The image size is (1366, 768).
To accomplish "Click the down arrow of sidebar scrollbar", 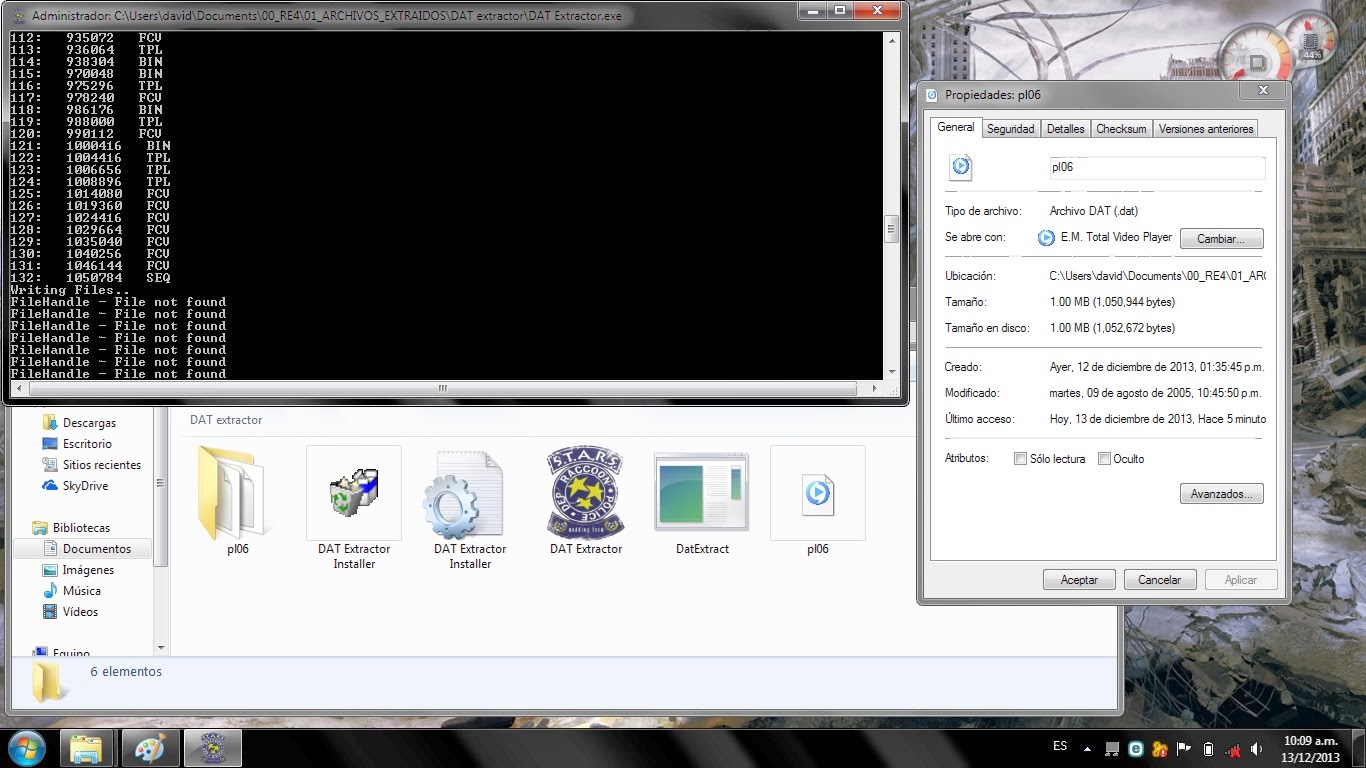I will pyautogui.click(x=160, y=647).
